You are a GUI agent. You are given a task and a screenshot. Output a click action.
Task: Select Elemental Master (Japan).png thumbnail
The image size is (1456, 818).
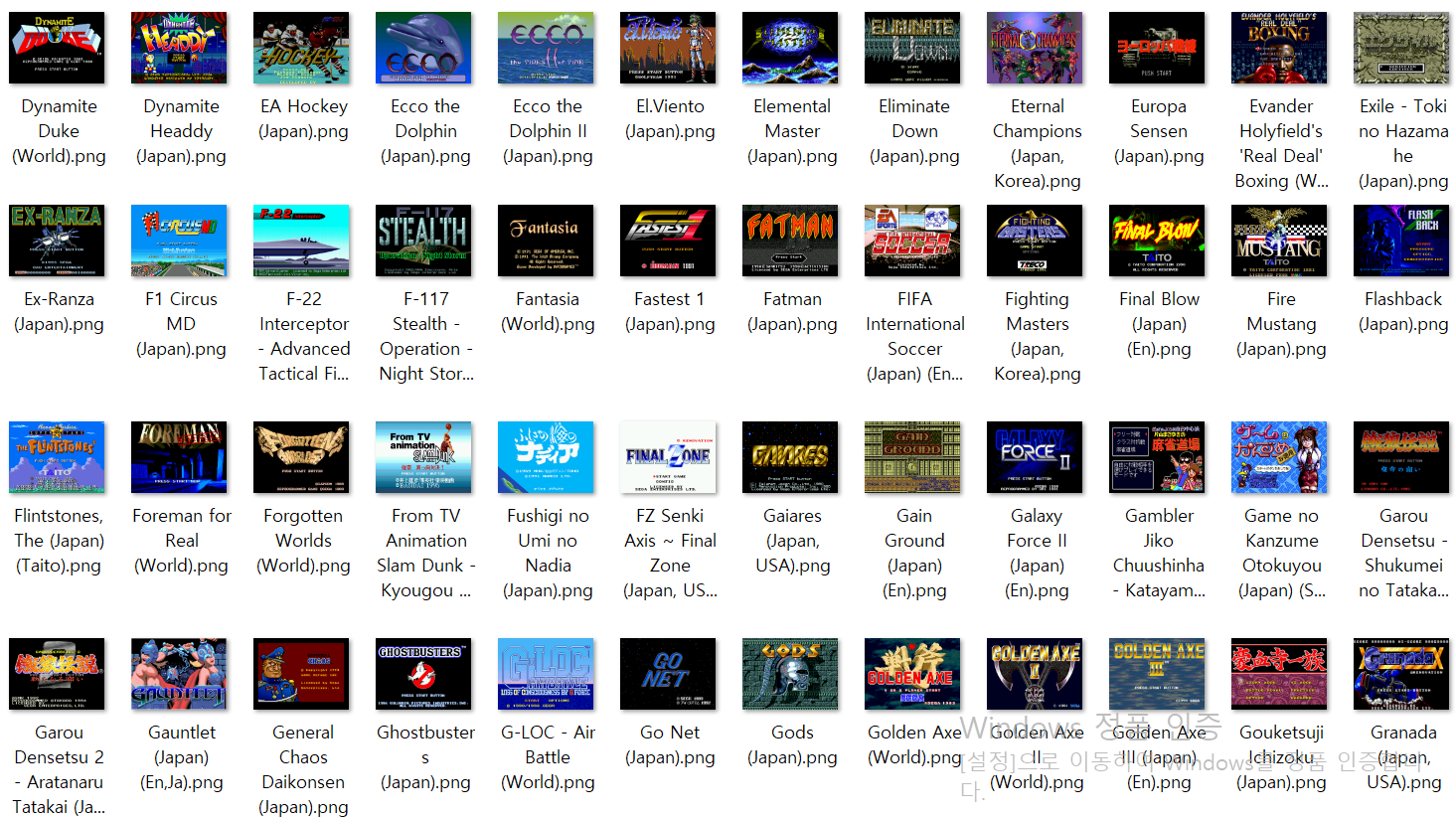[x=790, y=48]
